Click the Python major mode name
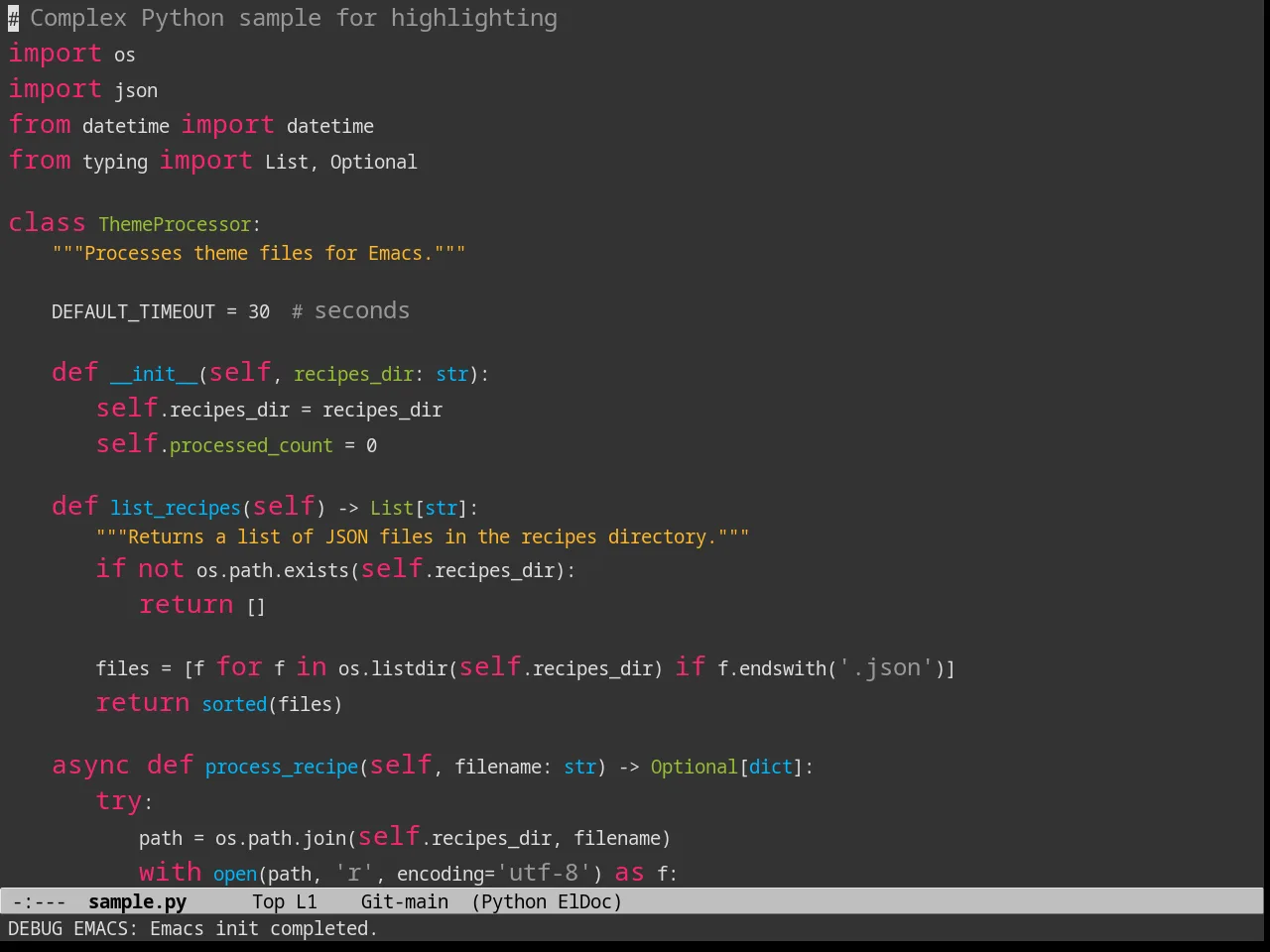Image resolution: width=1270 pixels, height=952 pixels. (x=513, y=901)
